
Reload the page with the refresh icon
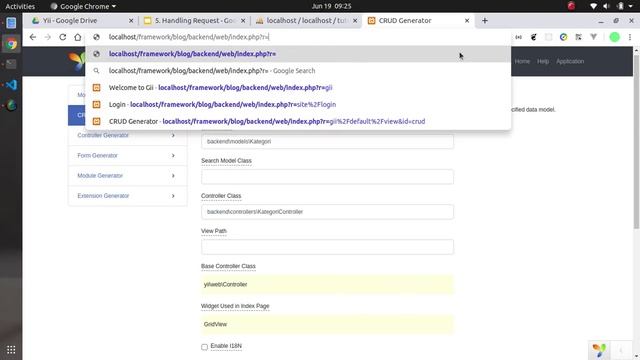(x=62, y=37)
